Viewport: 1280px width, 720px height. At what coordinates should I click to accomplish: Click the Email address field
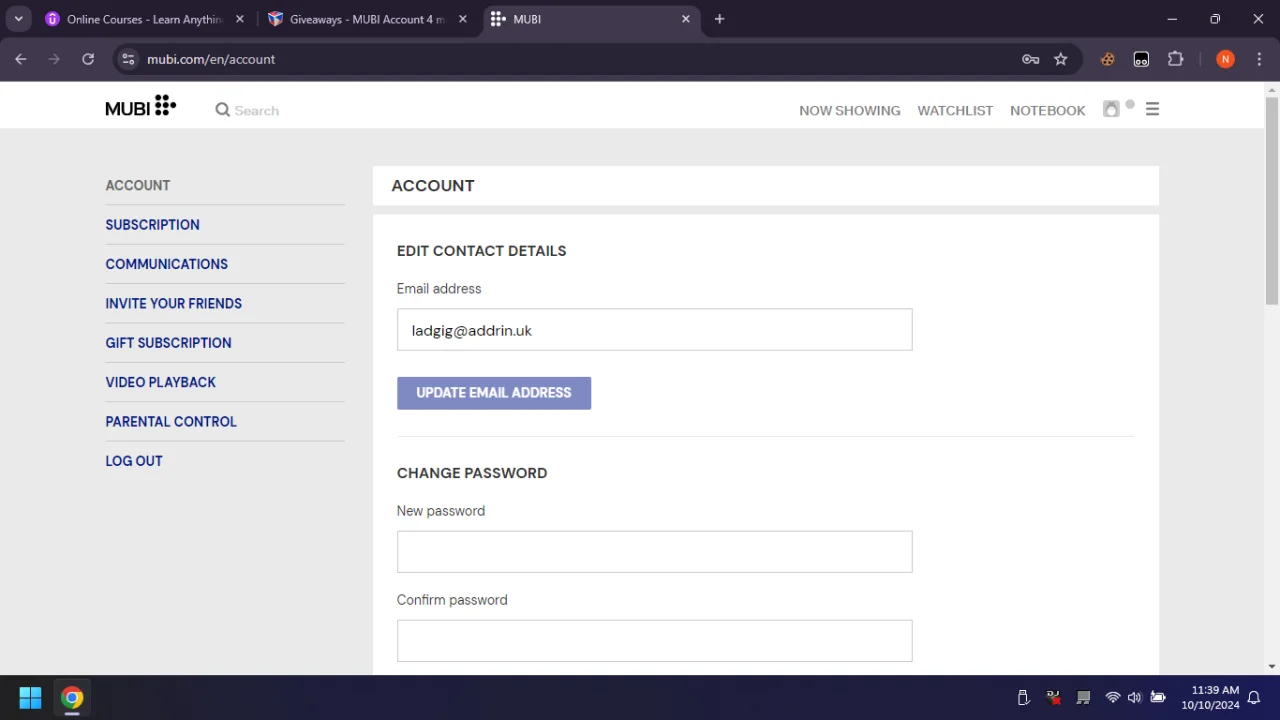[655, 330]
